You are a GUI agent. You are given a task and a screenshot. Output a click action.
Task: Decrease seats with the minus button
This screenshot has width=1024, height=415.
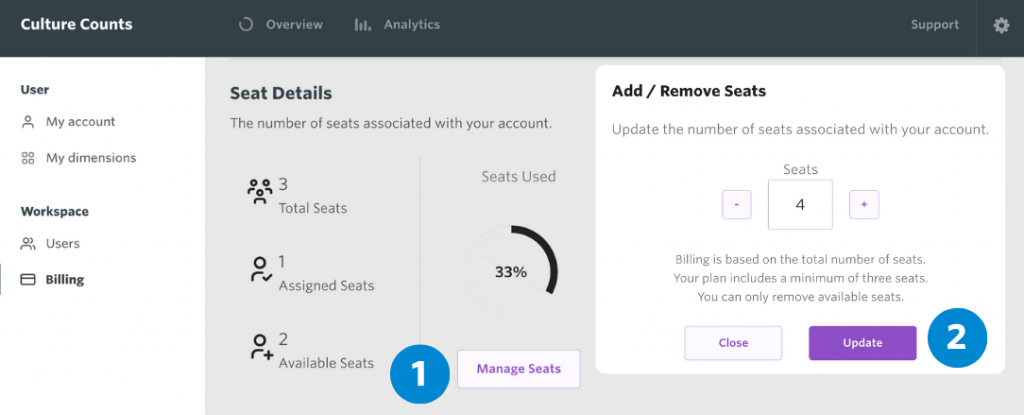click(737, 205)
